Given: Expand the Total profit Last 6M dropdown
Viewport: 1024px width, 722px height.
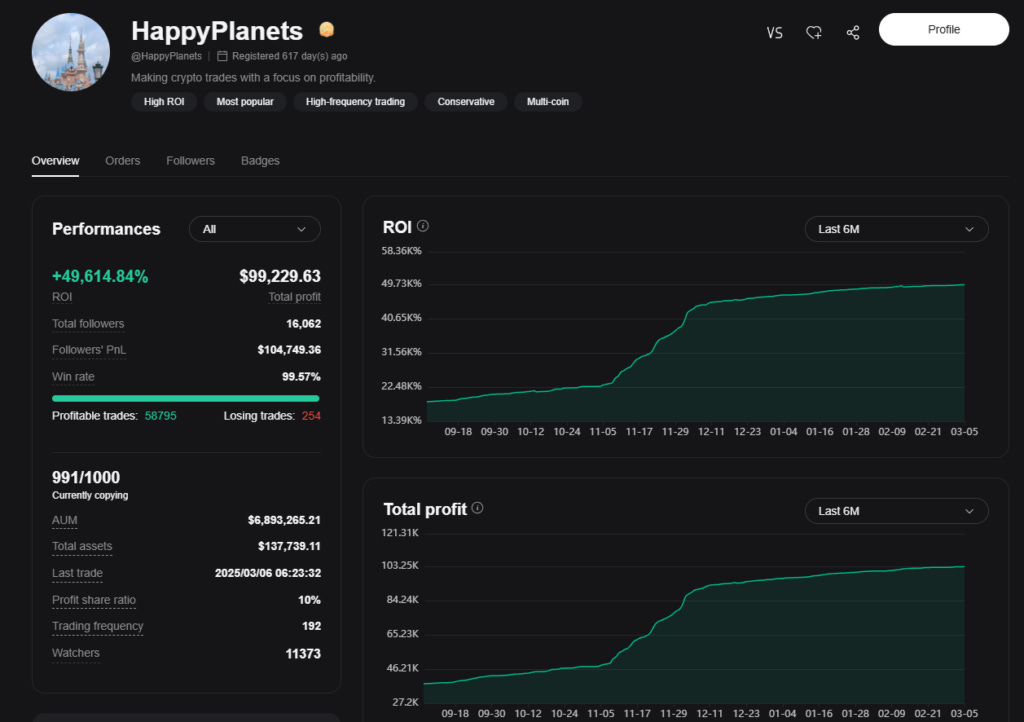Looking at the screenshot, I should coord(896,511).
